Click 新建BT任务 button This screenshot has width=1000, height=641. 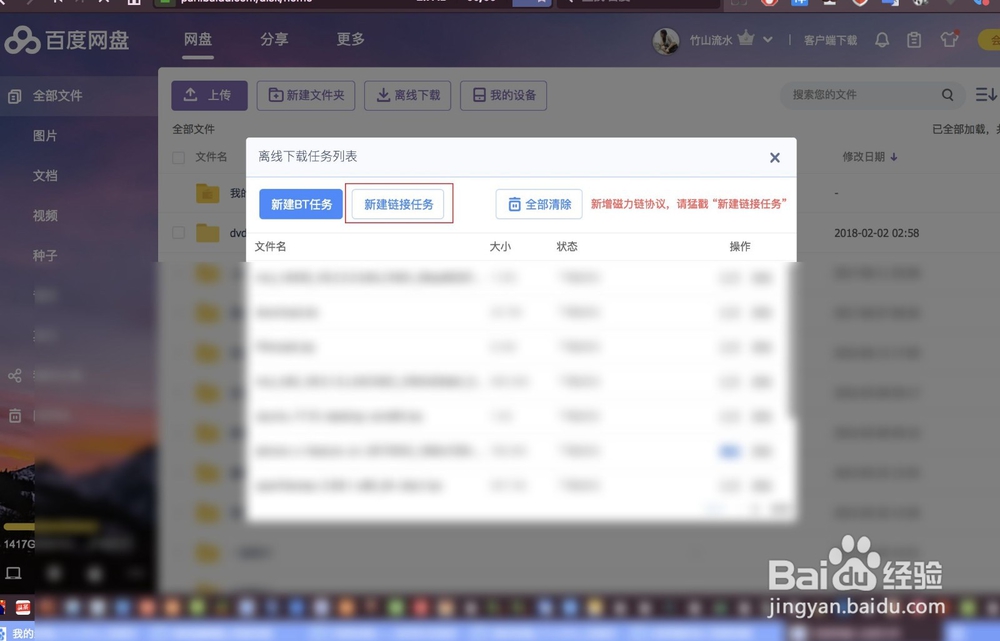(x=301, y=204)
